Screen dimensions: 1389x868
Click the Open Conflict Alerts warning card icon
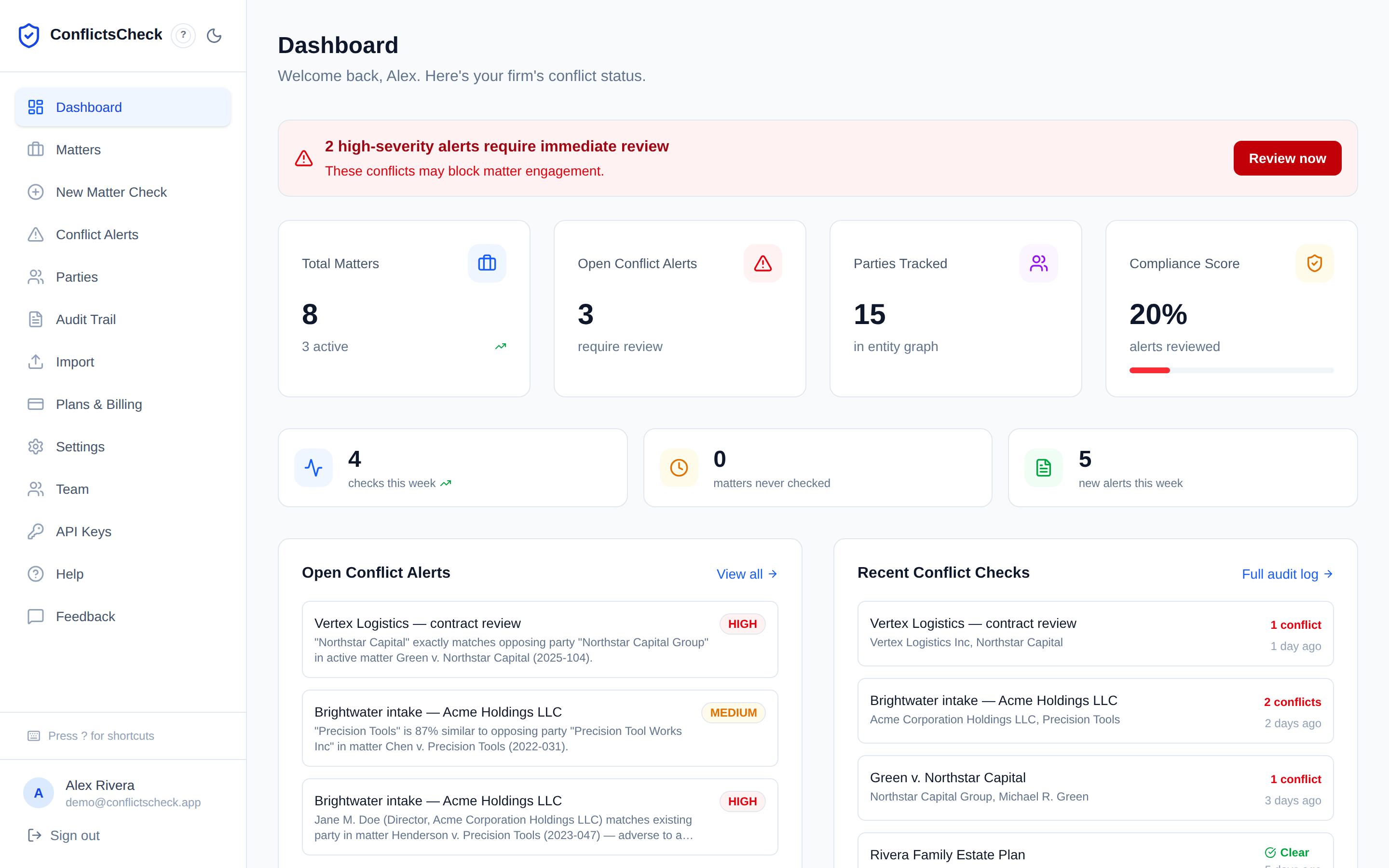tap(763, 263)
